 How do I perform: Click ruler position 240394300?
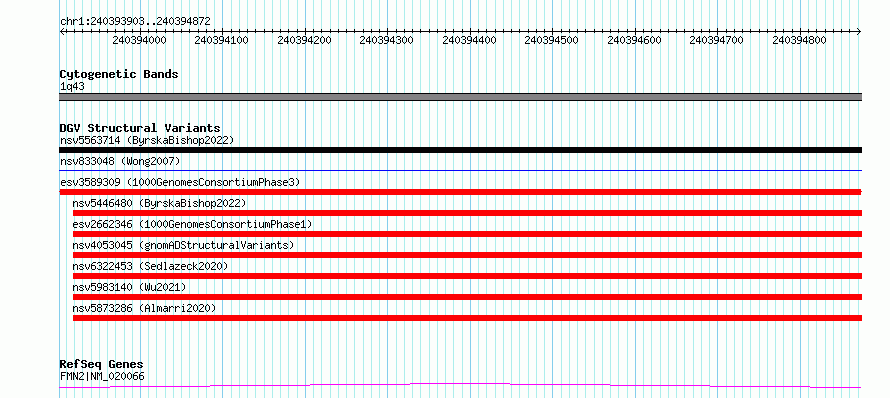click(387, 41)
